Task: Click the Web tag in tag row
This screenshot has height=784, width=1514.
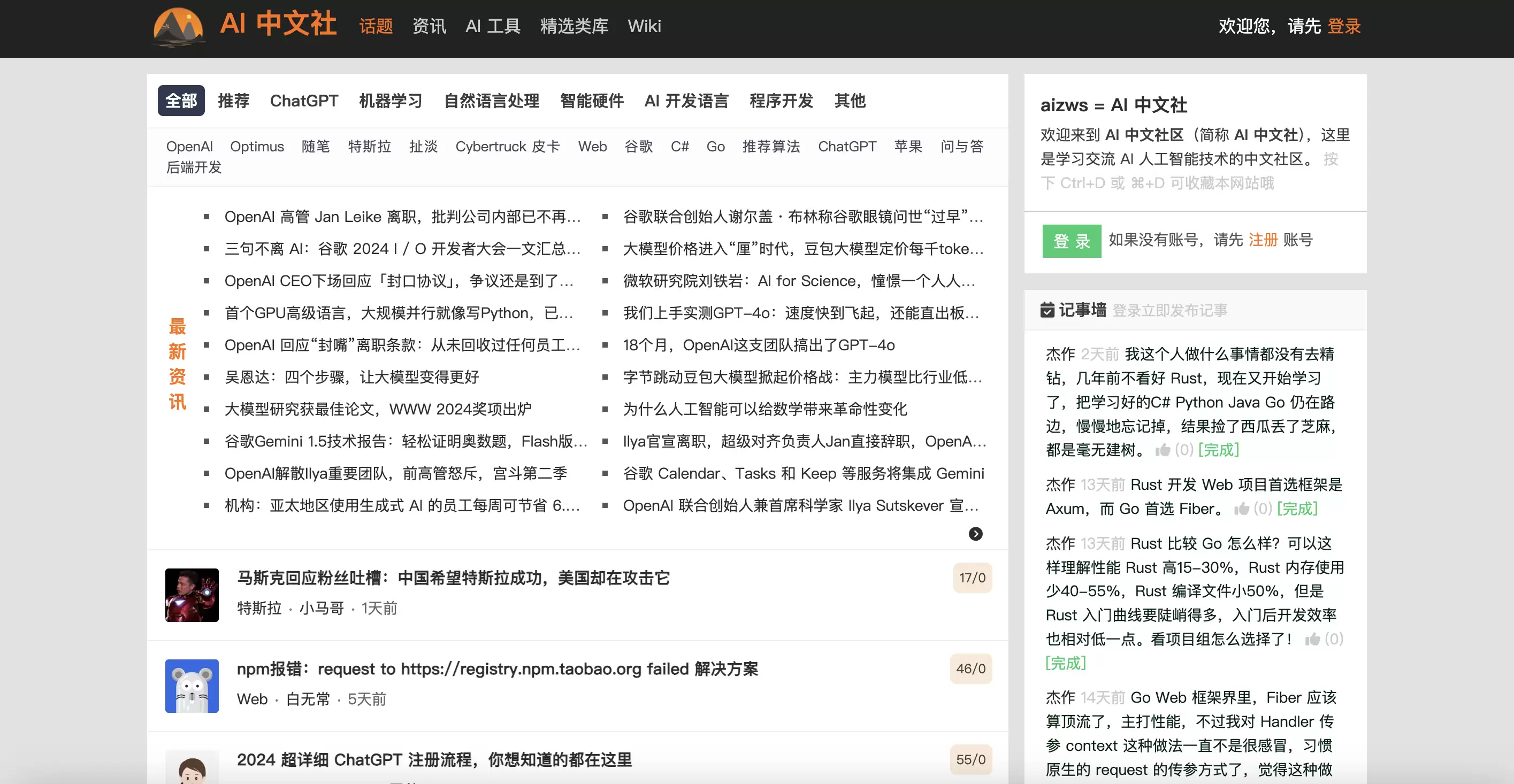Action: [592, 147]
